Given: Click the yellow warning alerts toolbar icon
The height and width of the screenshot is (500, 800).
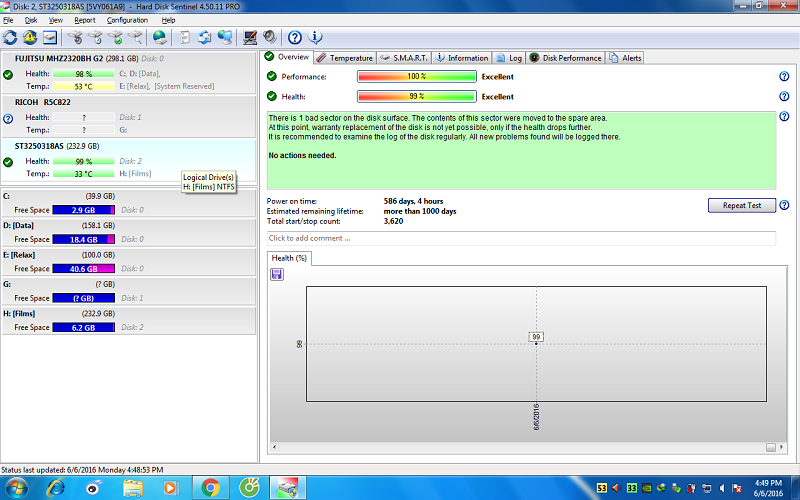Looking at the screenshot, I should point(30,37).
